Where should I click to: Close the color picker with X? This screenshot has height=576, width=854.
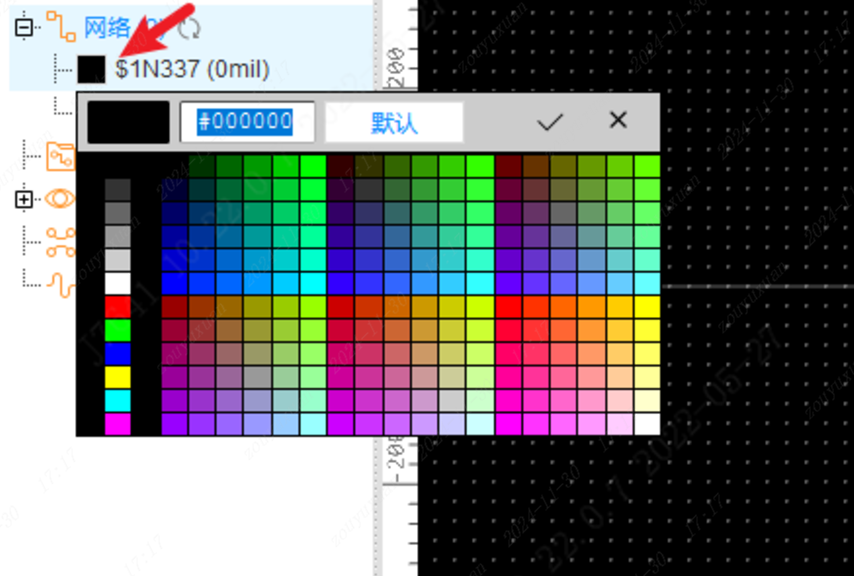pyautogui.click(x=618, y=121)
